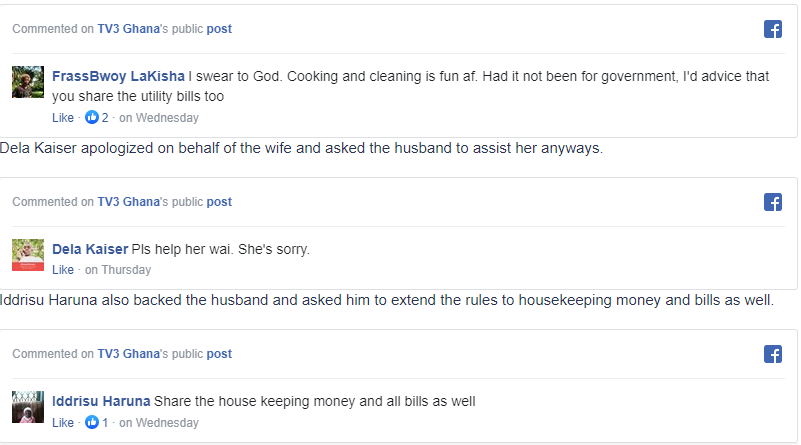Click the like reaction icon showing 1 like

(93, 423)
